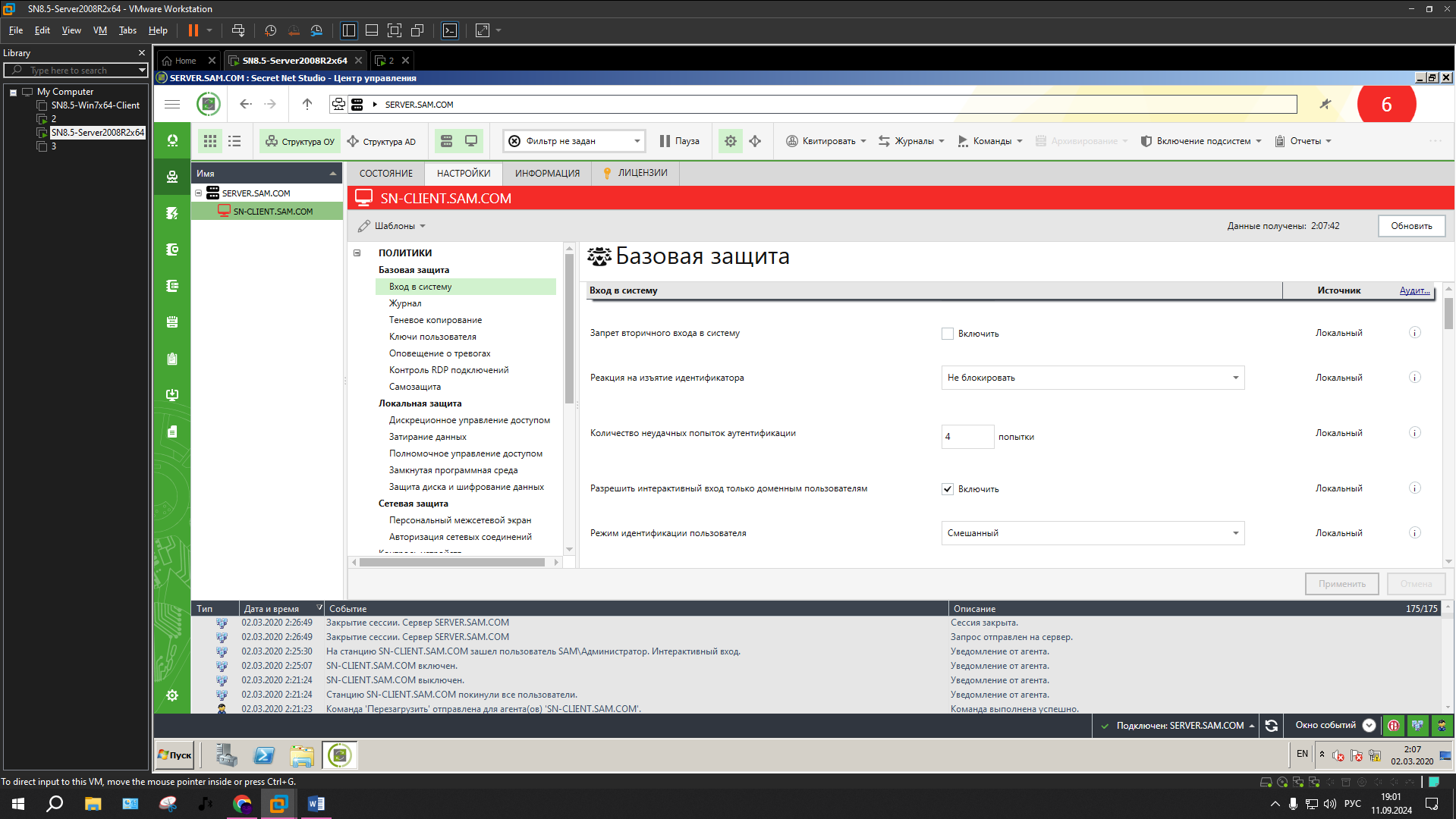Open the Включение подсистем dropdown

pos(1201,141)
